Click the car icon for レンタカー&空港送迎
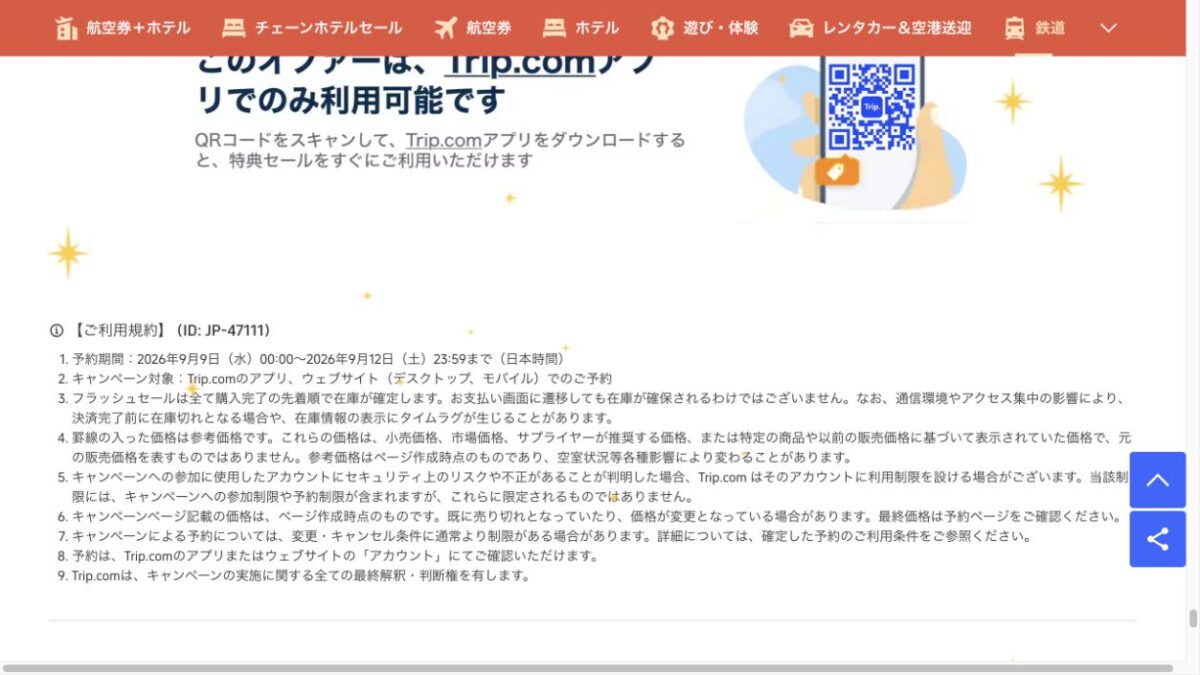This screenshot has height=675, width=1200. (801, 28)
